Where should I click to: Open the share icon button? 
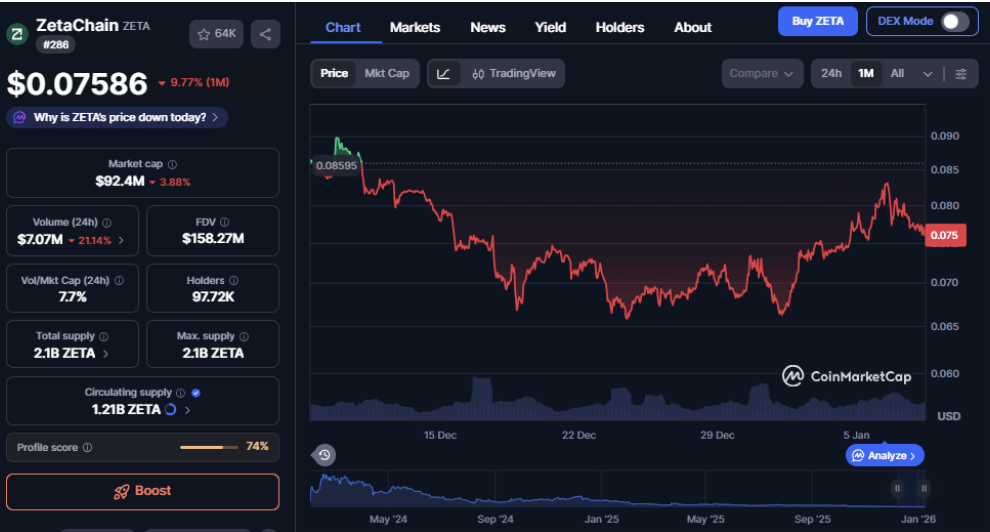coord(265,34)
